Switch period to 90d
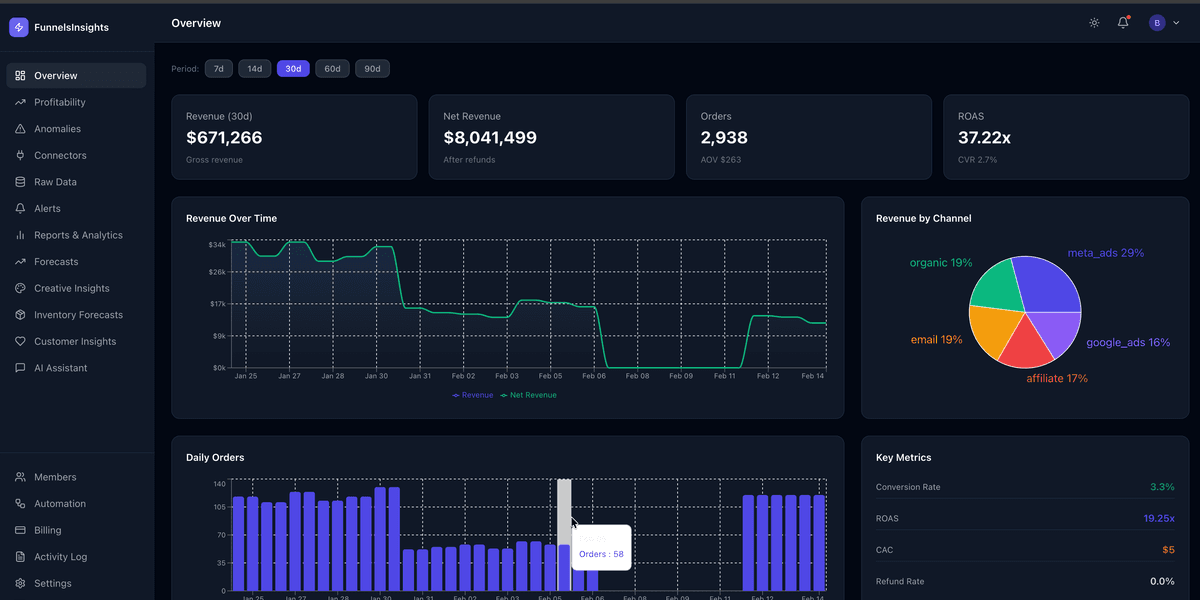1200x600 pixels. (x=372, y=68)
